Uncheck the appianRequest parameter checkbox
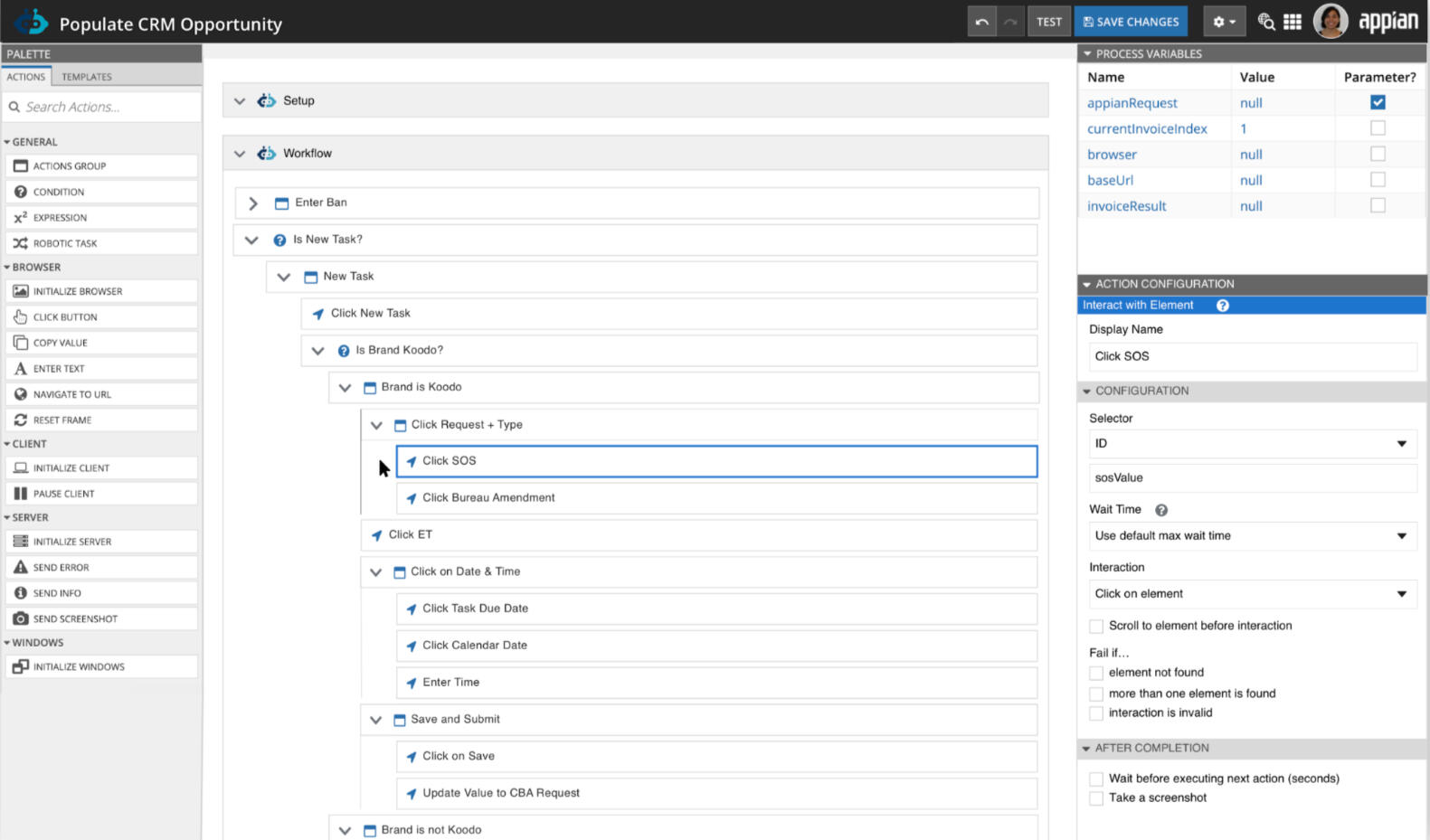The image size is (1430, 840). 1378,103
